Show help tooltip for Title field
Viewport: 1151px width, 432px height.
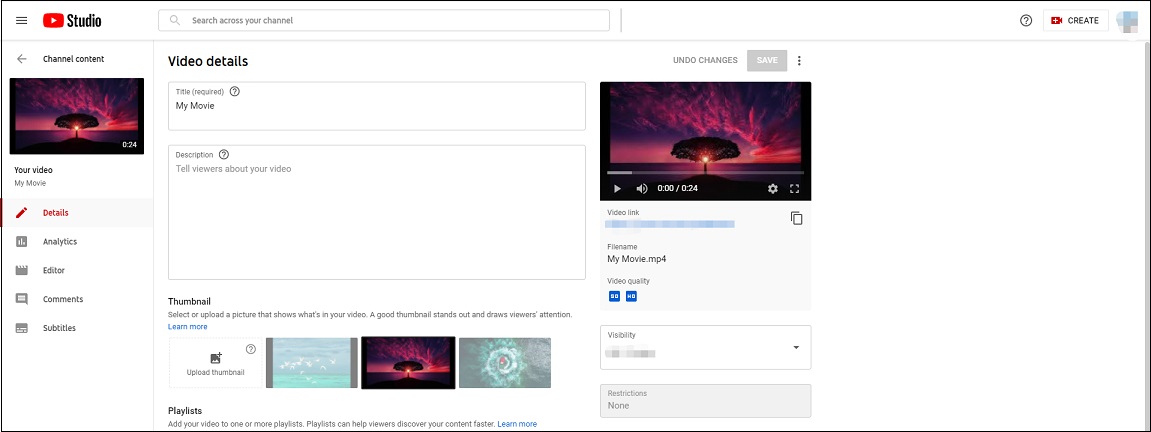click(235, 92)
